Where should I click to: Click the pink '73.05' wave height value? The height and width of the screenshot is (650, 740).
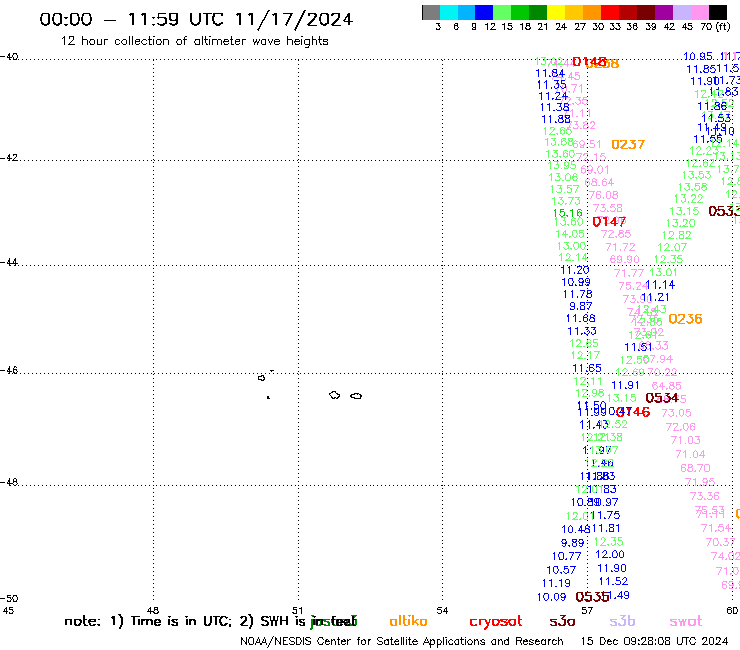tap(676, 414)
